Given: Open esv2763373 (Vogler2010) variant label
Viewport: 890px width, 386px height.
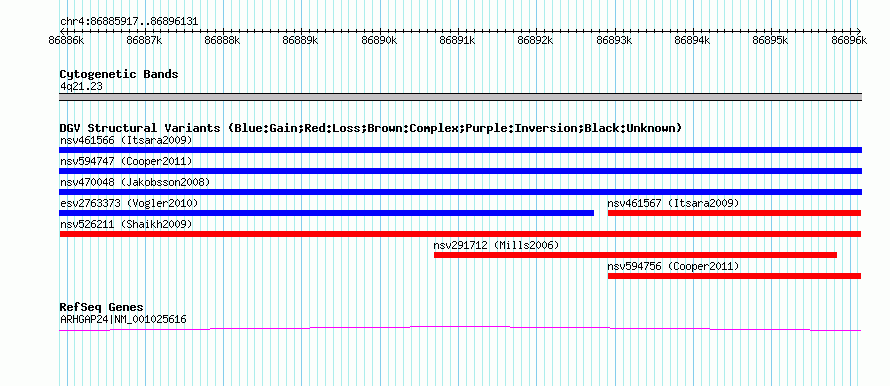Looking at the screenshot, I should [x=129, y=203].
